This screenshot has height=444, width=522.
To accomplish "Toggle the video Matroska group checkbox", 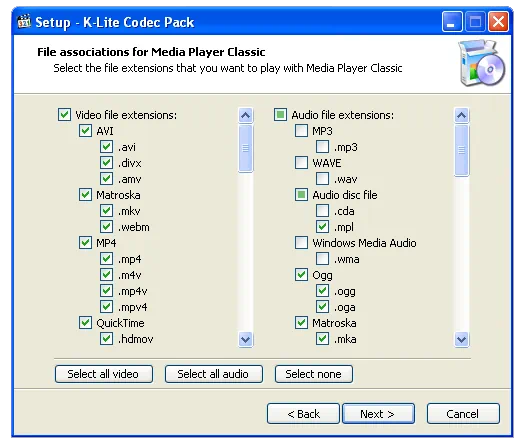I will click(x=85, y=195).
